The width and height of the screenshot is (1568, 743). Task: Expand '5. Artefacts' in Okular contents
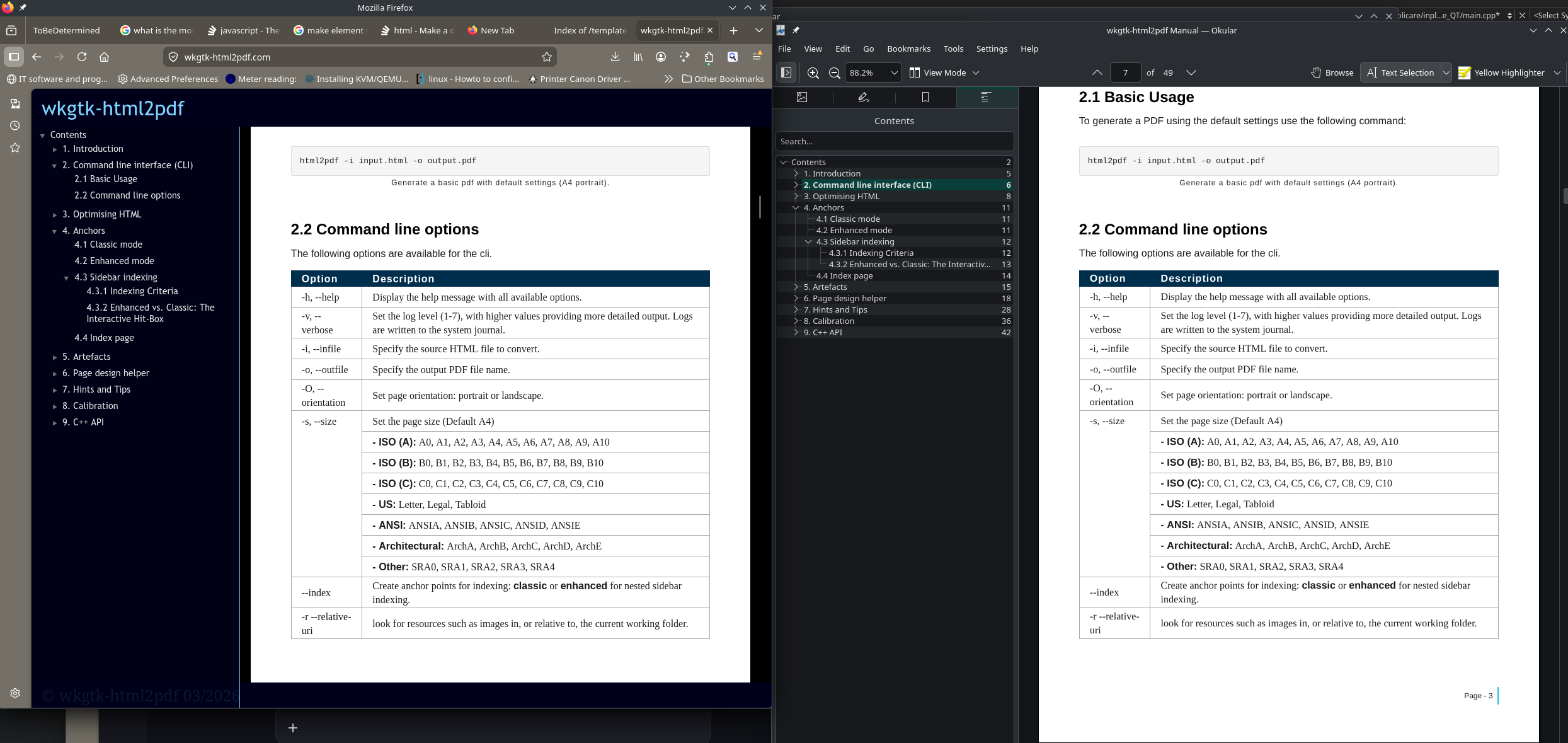coord(796,287)
